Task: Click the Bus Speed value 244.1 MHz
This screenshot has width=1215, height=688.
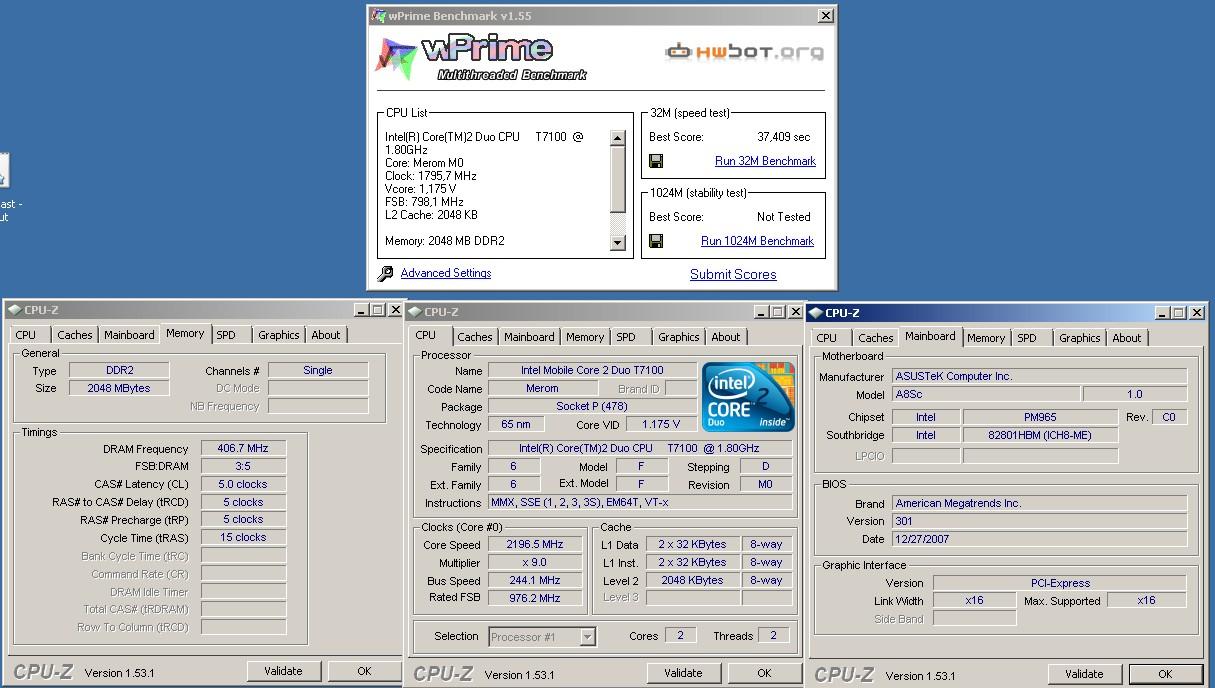Action: (x=534, y=580)
